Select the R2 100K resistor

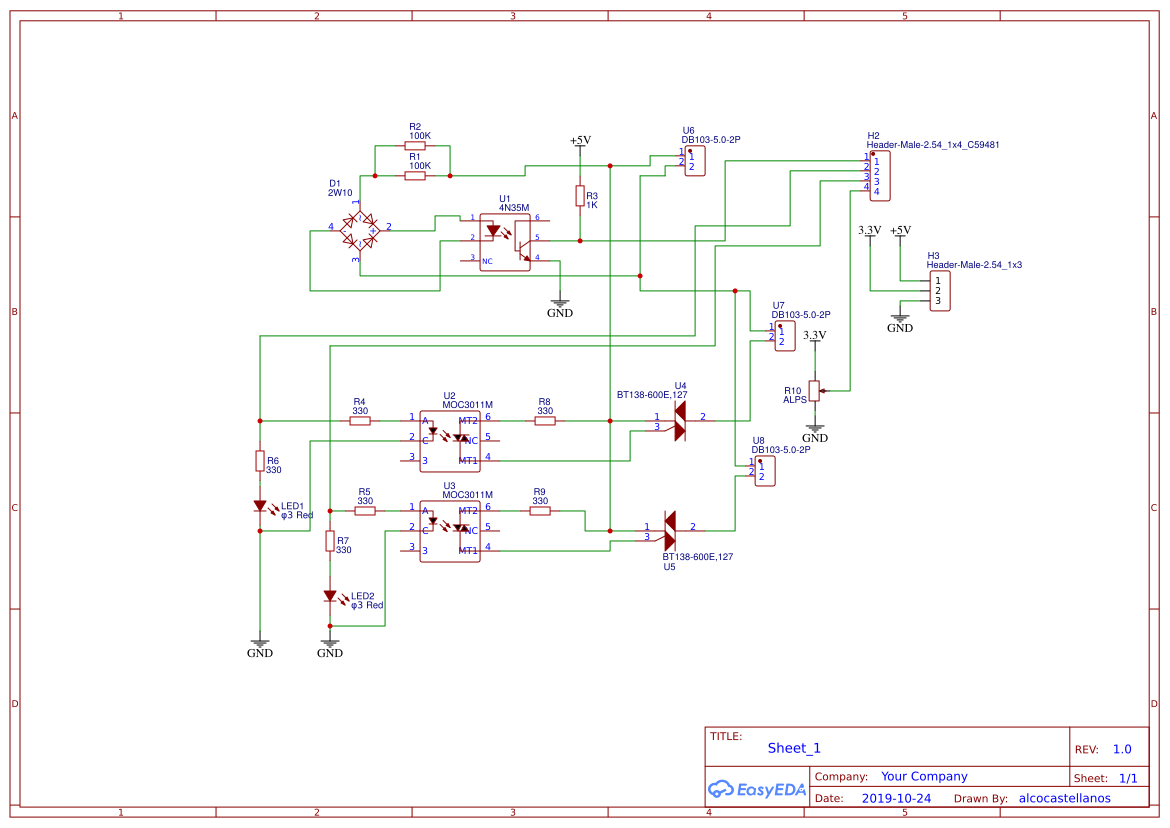coord(415,146)
